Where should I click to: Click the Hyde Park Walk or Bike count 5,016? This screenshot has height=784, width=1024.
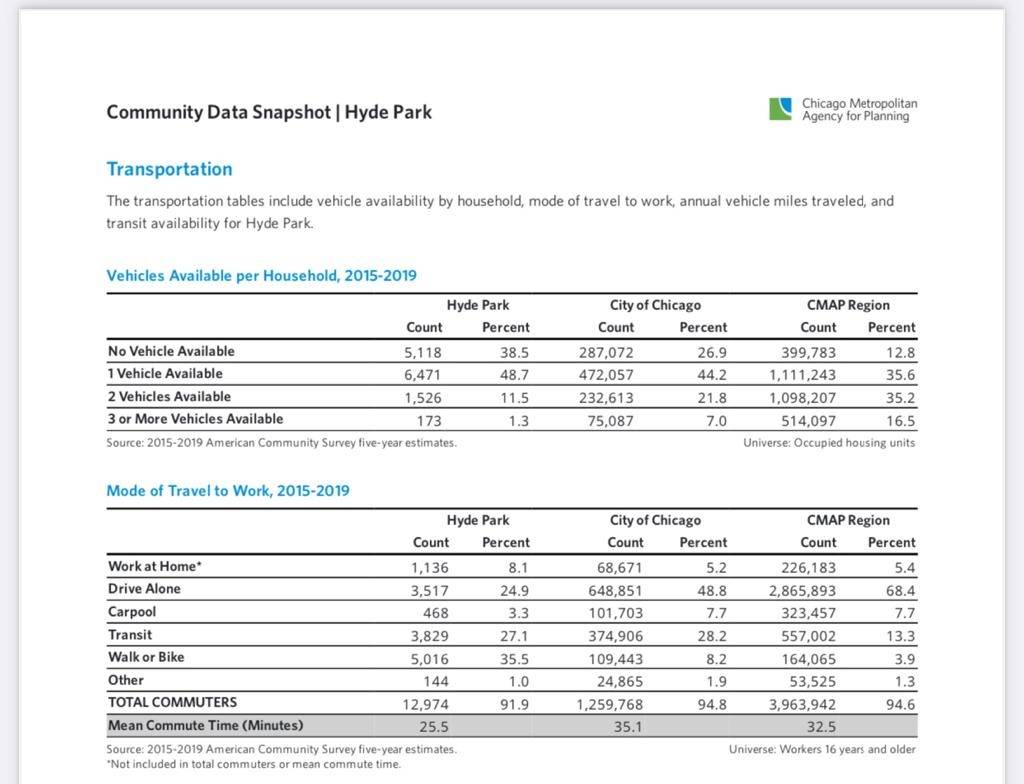430,659
